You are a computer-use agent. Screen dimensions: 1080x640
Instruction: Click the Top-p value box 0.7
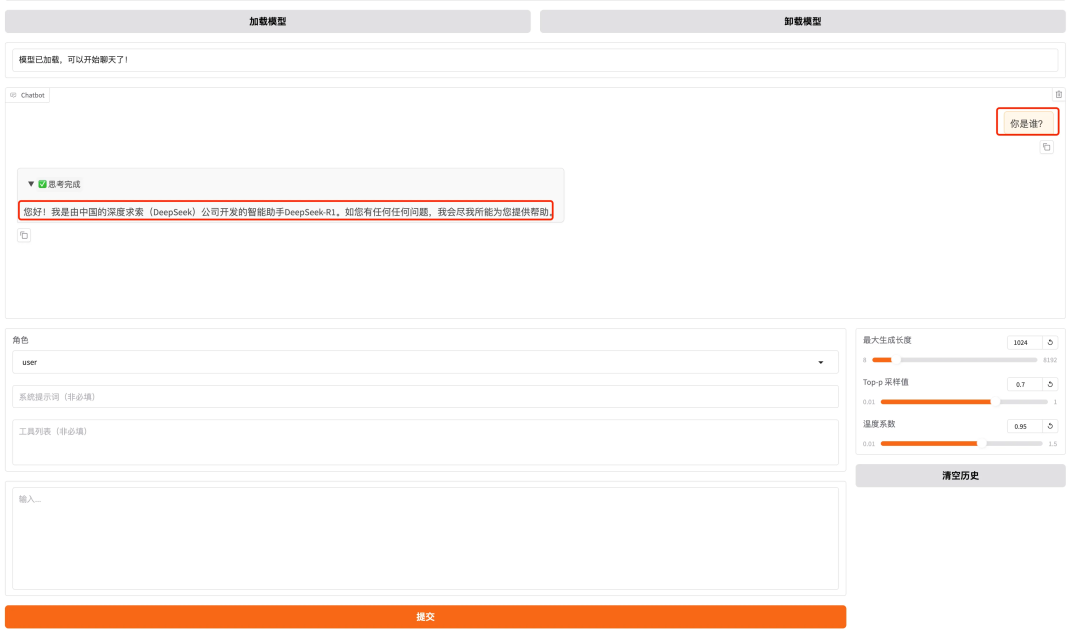[x=1024, y=384]
